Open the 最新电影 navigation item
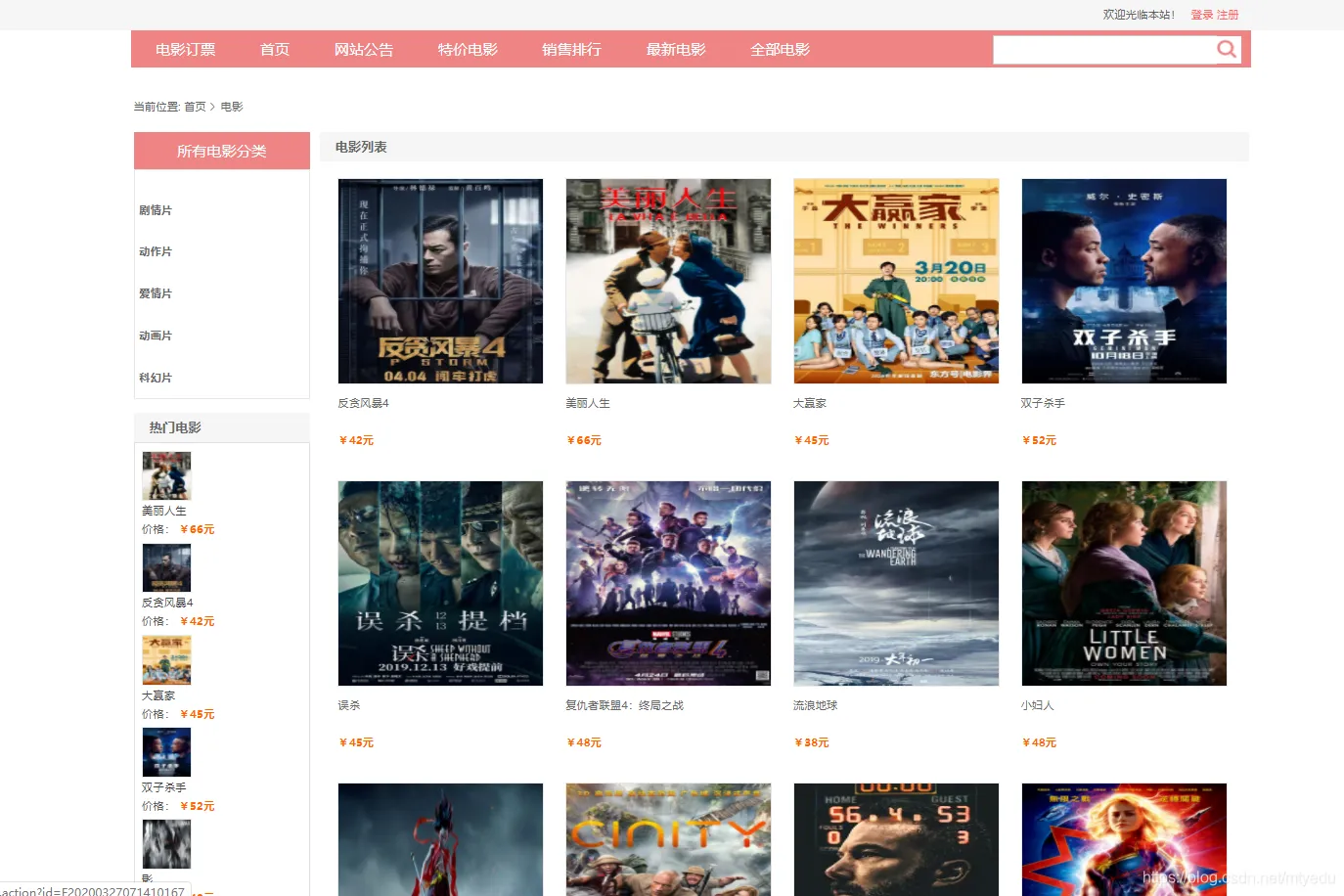This screenshot has height=896, width=1344. click(676, 50)
